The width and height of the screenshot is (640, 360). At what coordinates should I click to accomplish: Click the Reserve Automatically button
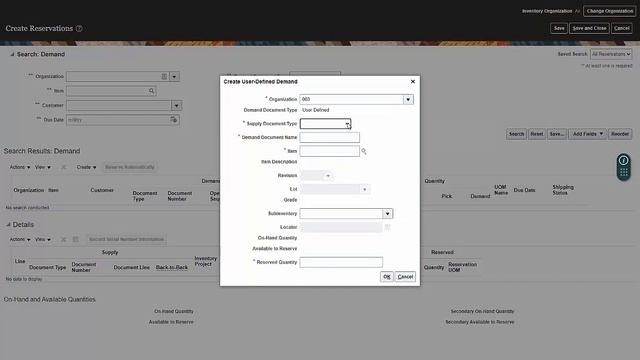coord(130,167)
